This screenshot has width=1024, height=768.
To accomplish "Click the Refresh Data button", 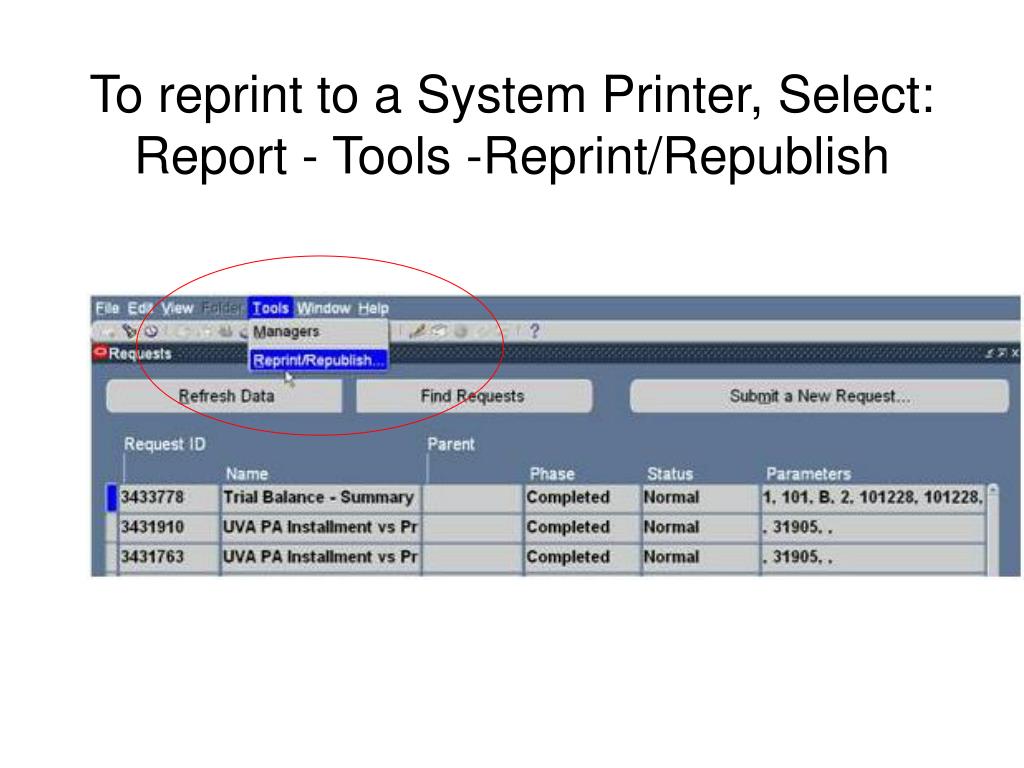I will [224, 396].
